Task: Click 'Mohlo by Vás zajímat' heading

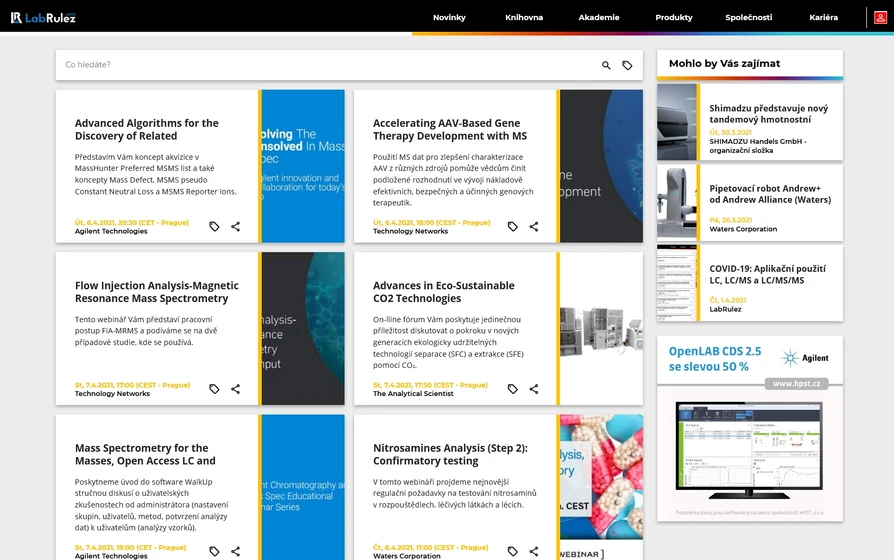Action: click(x=724, y=63)
